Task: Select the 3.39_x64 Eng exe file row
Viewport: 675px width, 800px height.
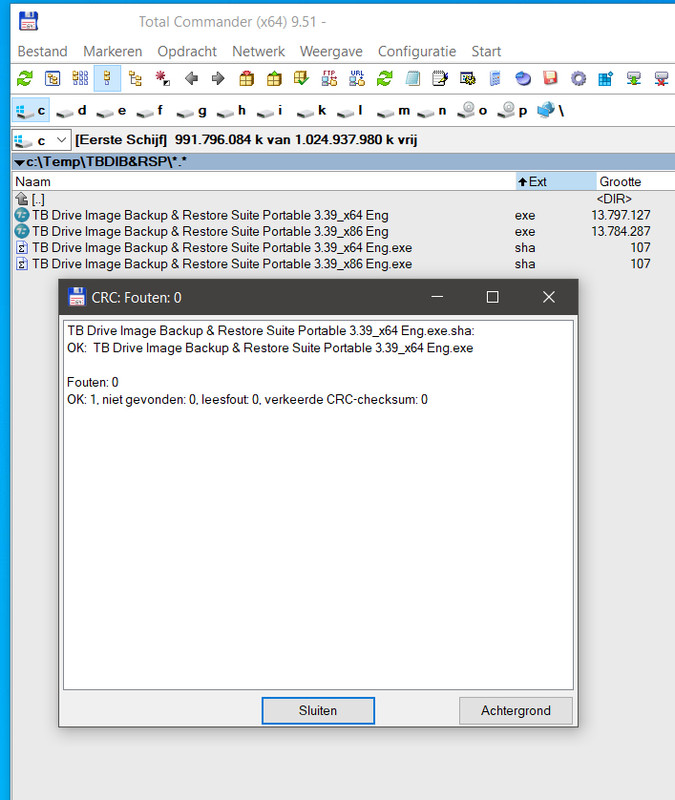Action: pos(343,215)
